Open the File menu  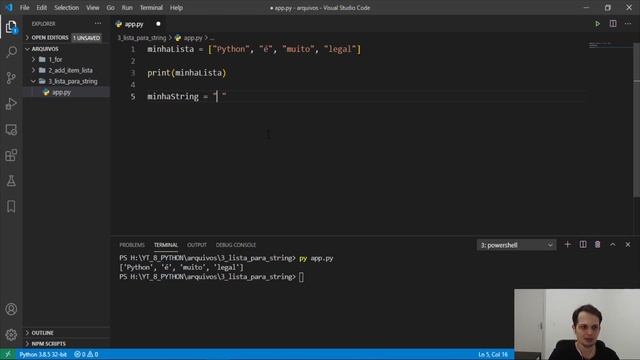(24, 8)
